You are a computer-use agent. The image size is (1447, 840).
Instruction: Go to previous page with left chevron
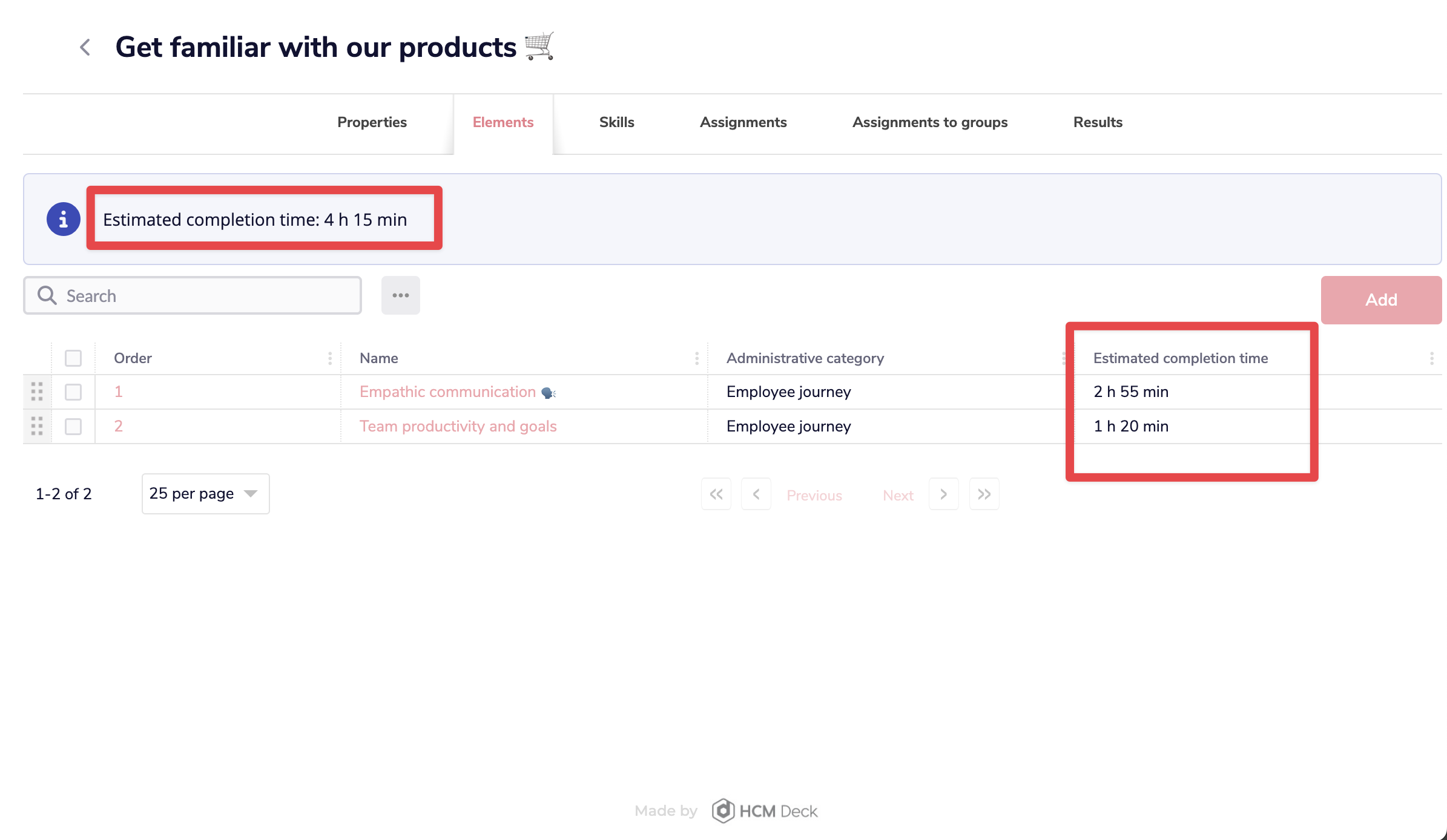point(756,494)
